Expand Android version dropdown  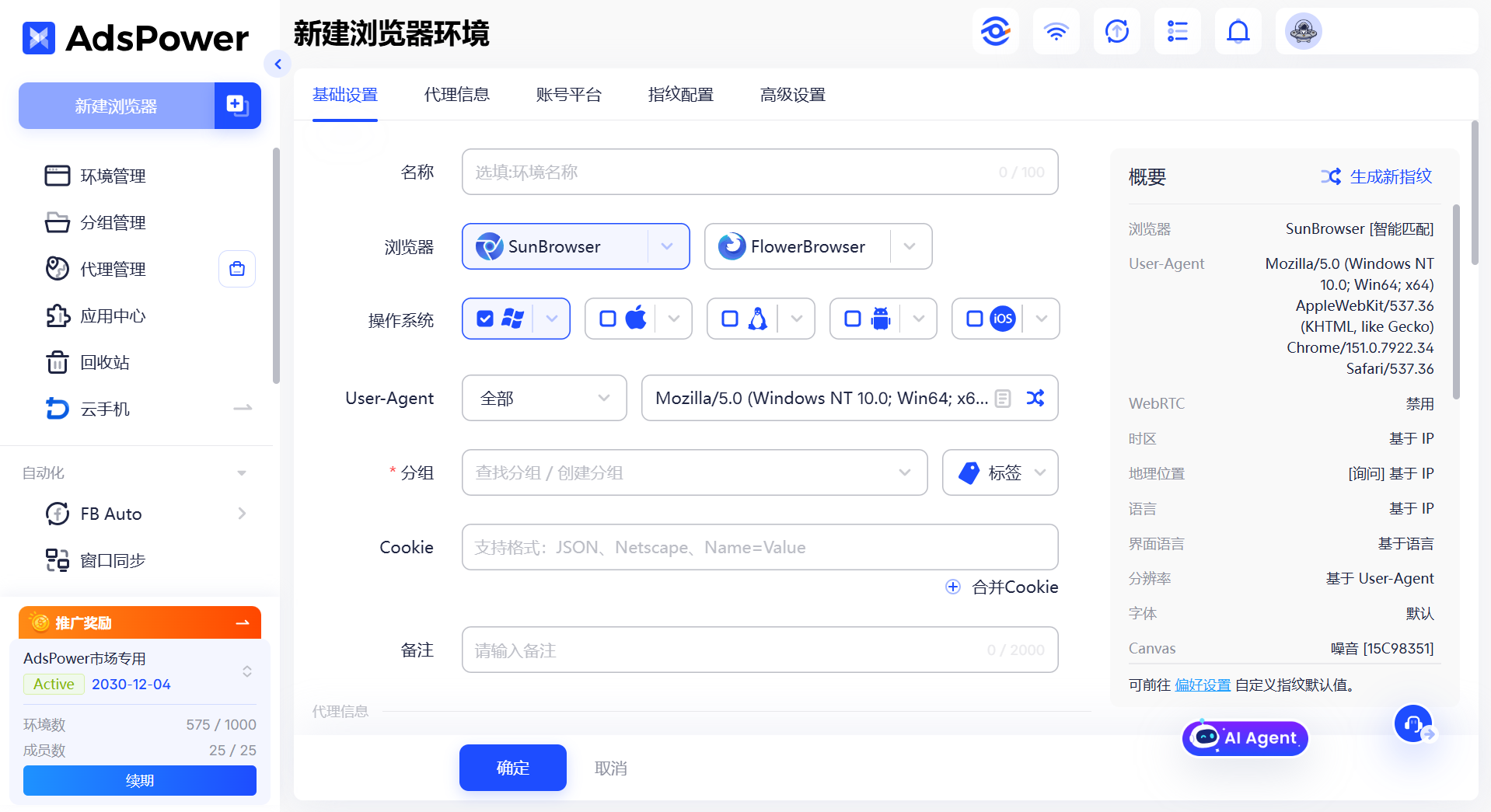(919, 319)
